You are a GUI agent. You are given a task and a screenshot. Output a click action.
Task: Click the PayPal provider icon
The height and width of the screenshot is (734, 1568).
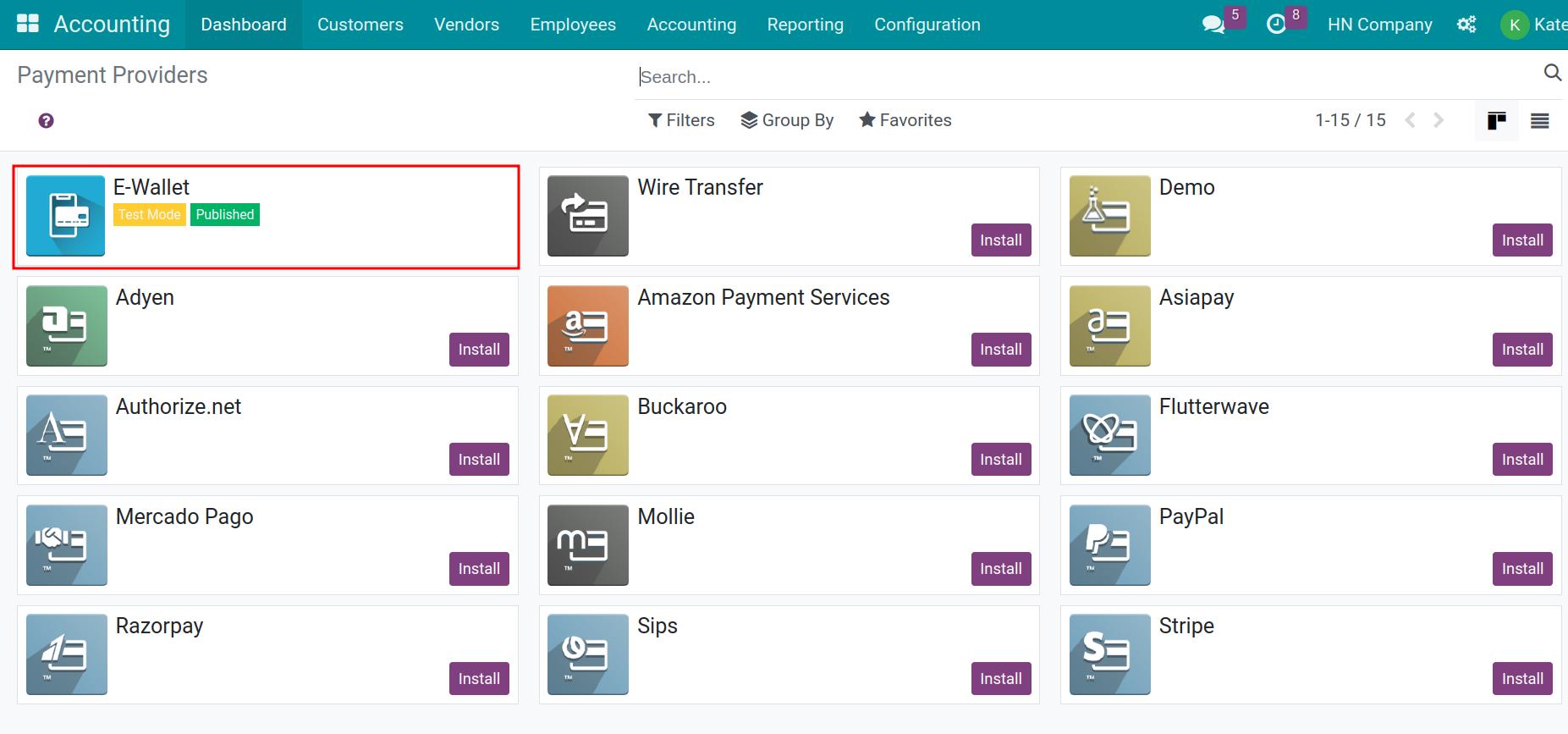pyautogui.click(x=1110, y=545)
